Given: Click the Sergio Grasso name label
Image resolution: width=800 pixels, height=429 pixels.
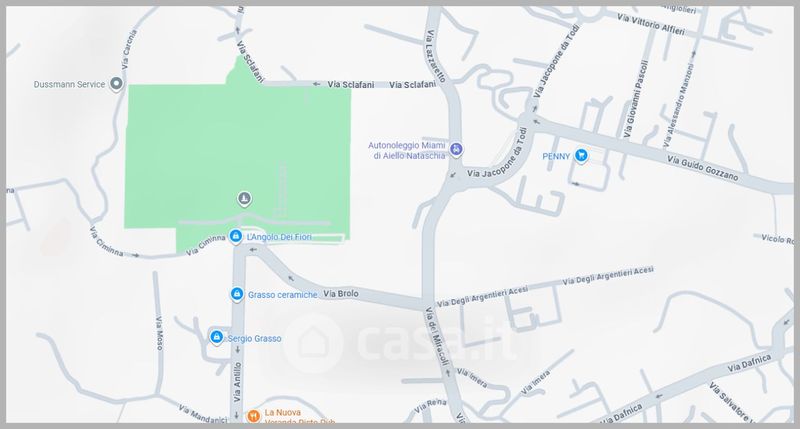Looking at the screenshot, I should 254,338.
